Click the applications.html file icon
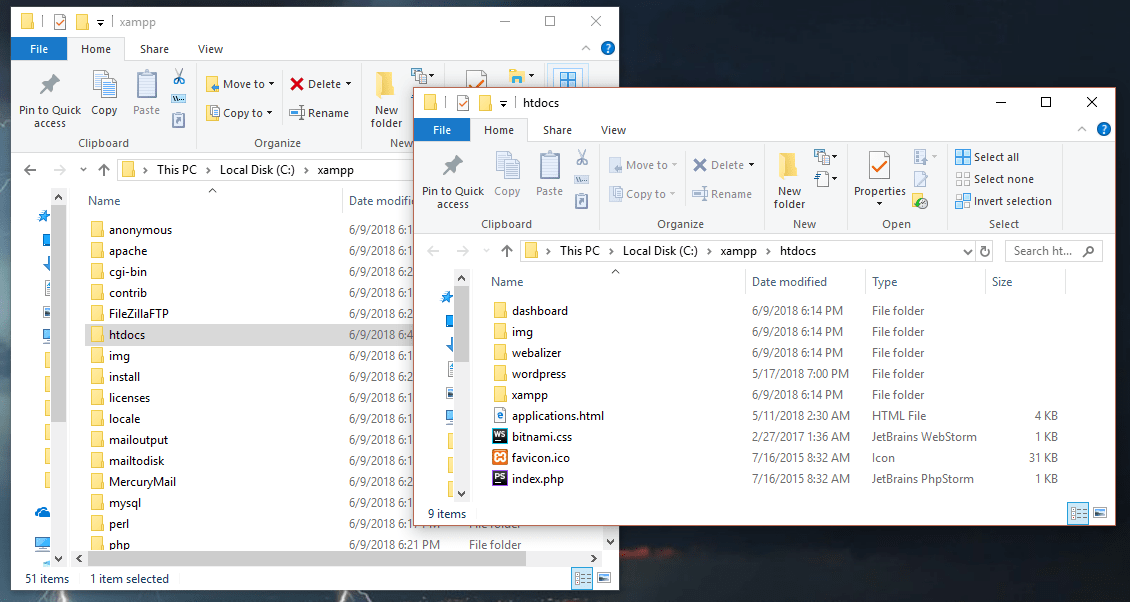Viewport: 1130px width, 602px height. coord(499,415)
